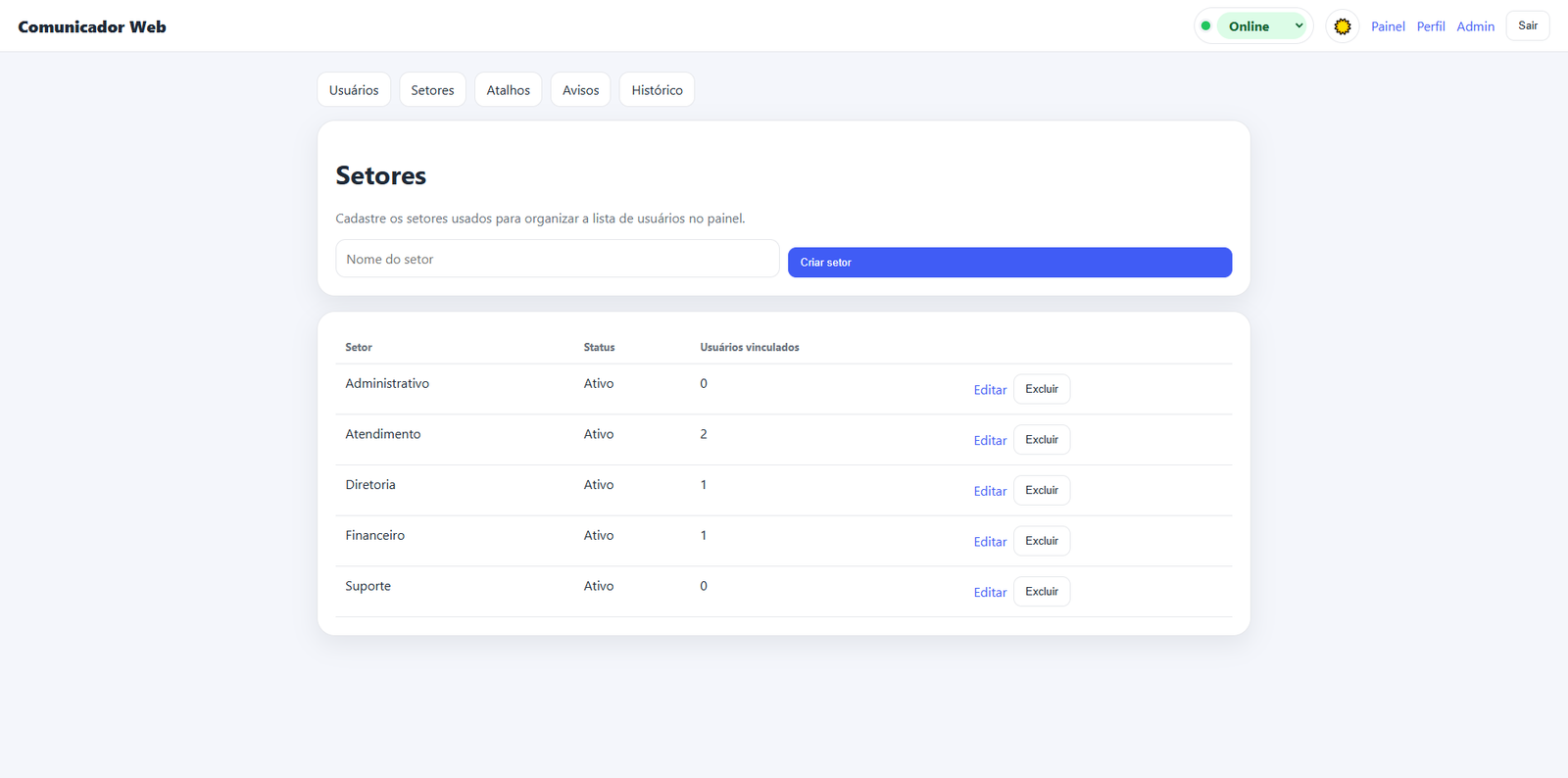Toggle the sun theme icon

[x=1343, y=26]
